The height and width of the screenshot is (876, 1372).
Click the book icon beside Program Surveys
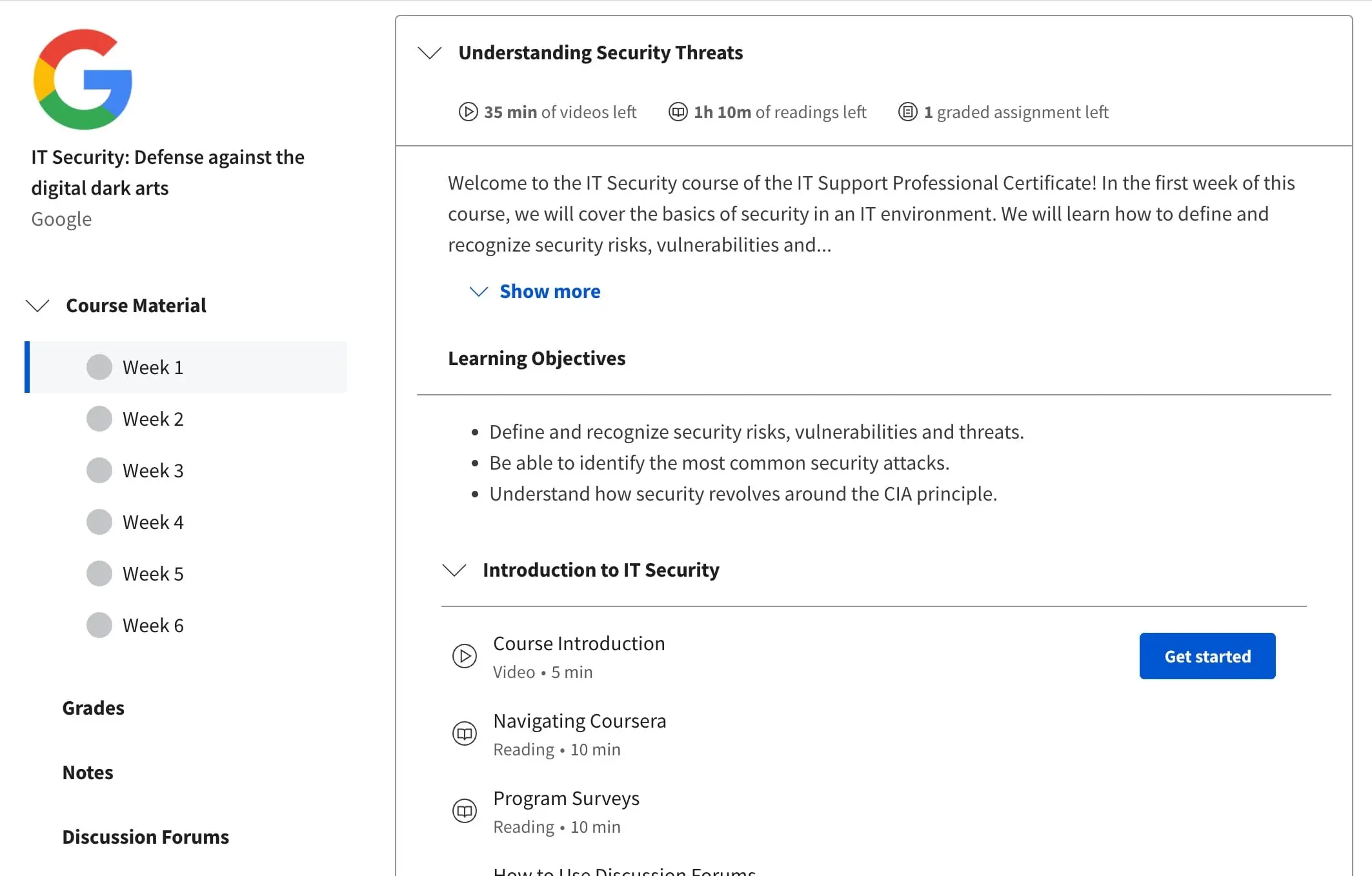click(x=464, y=811)
